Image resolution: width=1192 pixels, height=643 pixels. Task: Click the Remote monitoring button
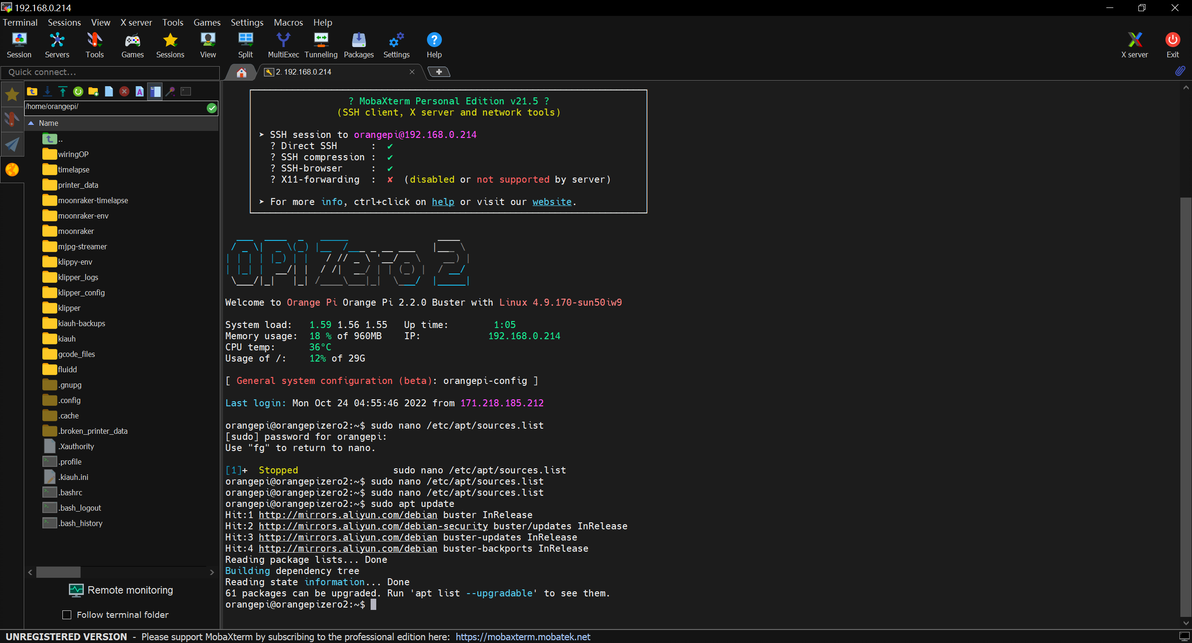click(x=120, y=590)
